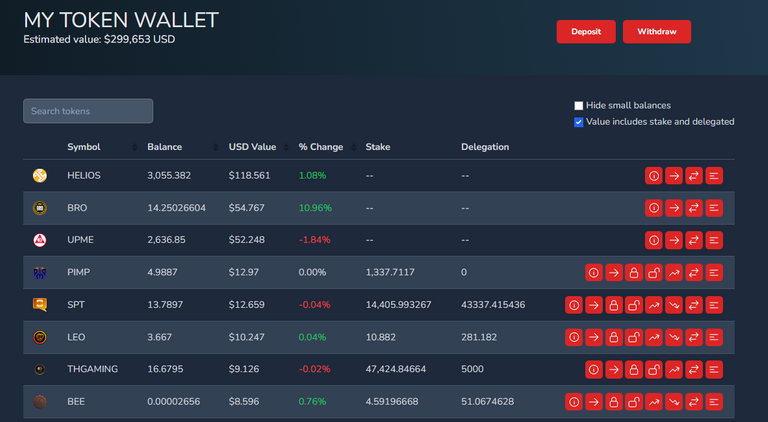Click trade swap icon for UPME
Screen dimensions: 768x422
coord(694,240)
